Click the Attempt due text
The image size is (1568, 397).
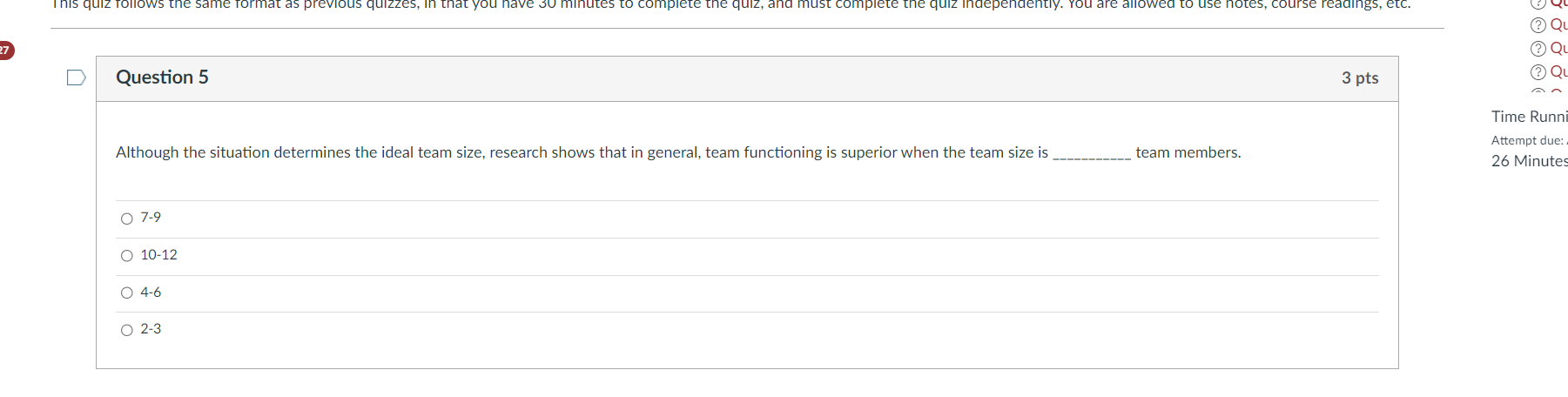[x=1527, y=140]
